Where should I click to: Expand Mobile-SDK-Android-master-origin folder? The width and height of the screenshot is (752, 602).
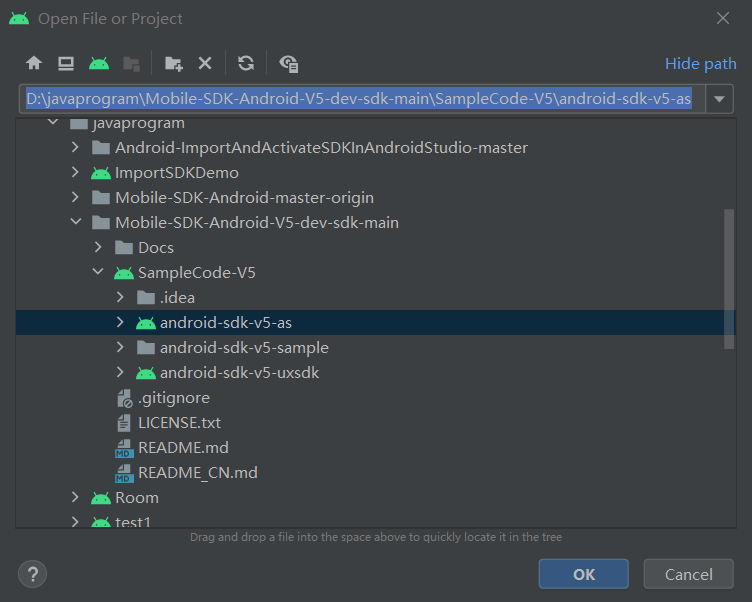tap(75, 197)
